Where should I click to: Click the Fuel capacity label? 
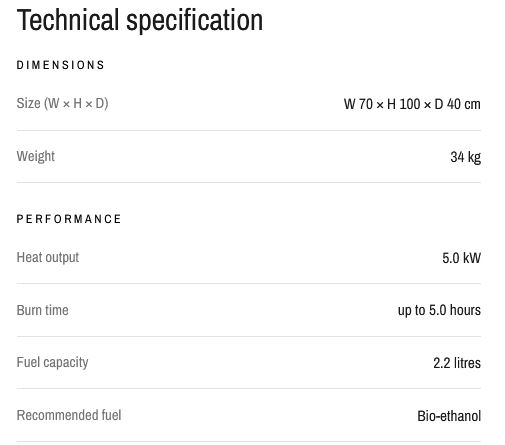(52, 362)
